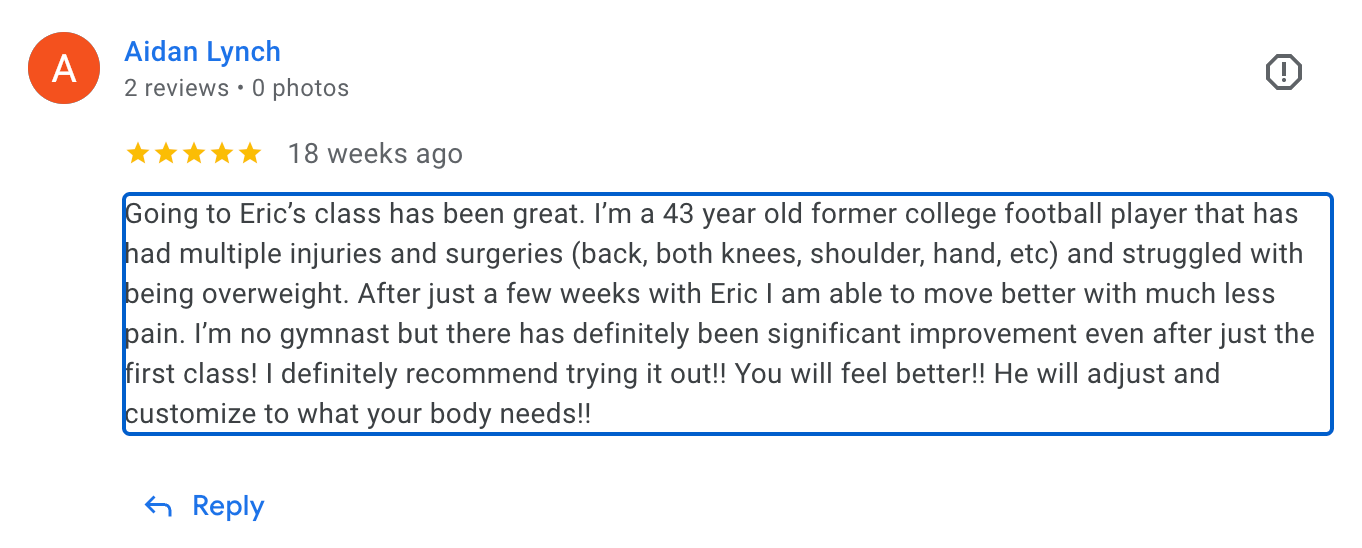This screenshot has width=1362, height=548.
Task: Click the fourth gold rating star
Action: point(221,154)
